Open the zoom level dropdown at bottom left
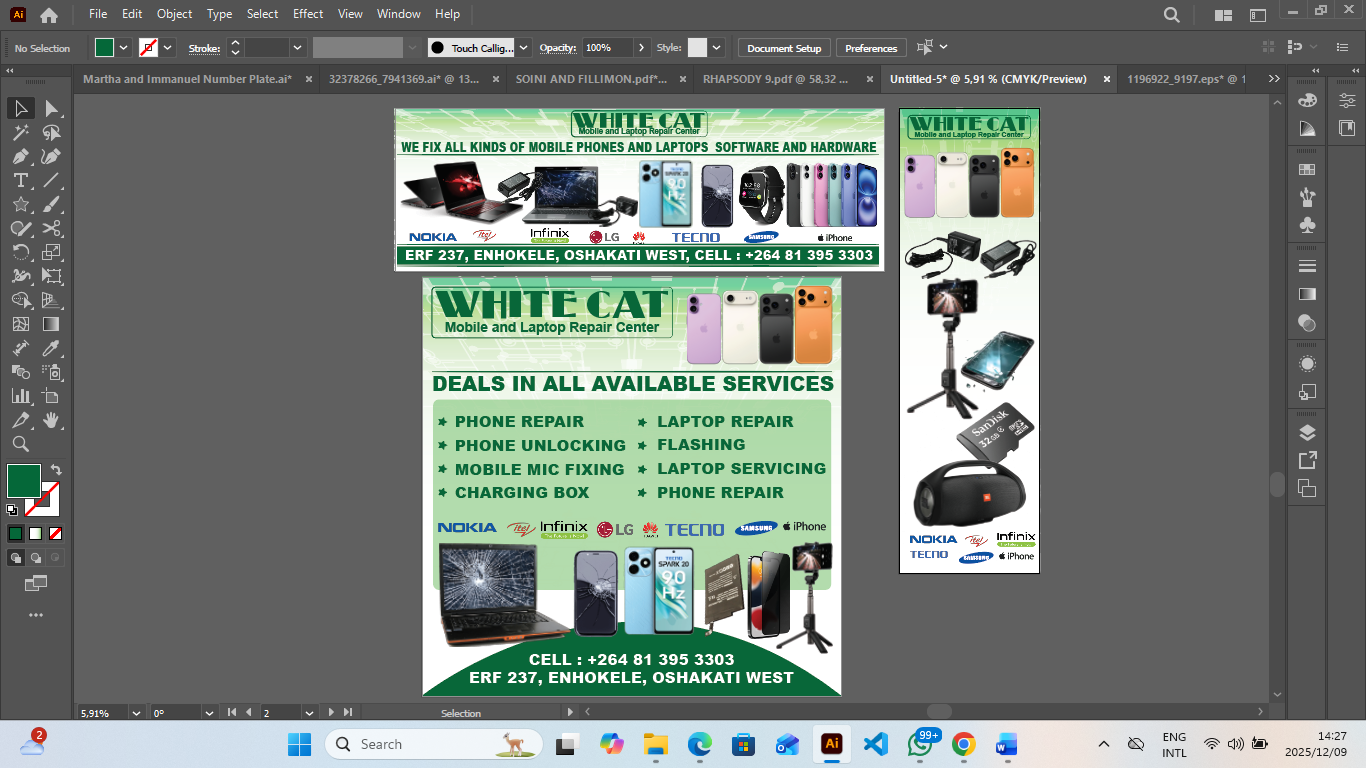Image resolution: width=1366 pixels, height=768 pixels. click(x=134, y=713)
